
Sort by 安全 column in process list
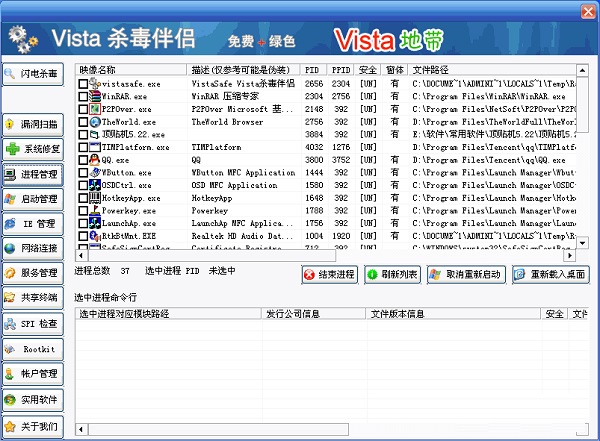coord(367,70)
